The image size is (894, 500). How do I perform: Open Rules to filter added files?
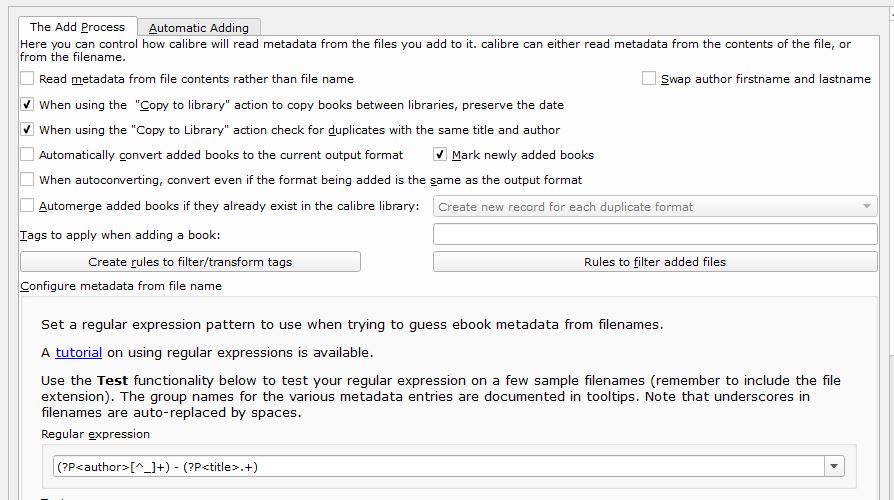655,262
